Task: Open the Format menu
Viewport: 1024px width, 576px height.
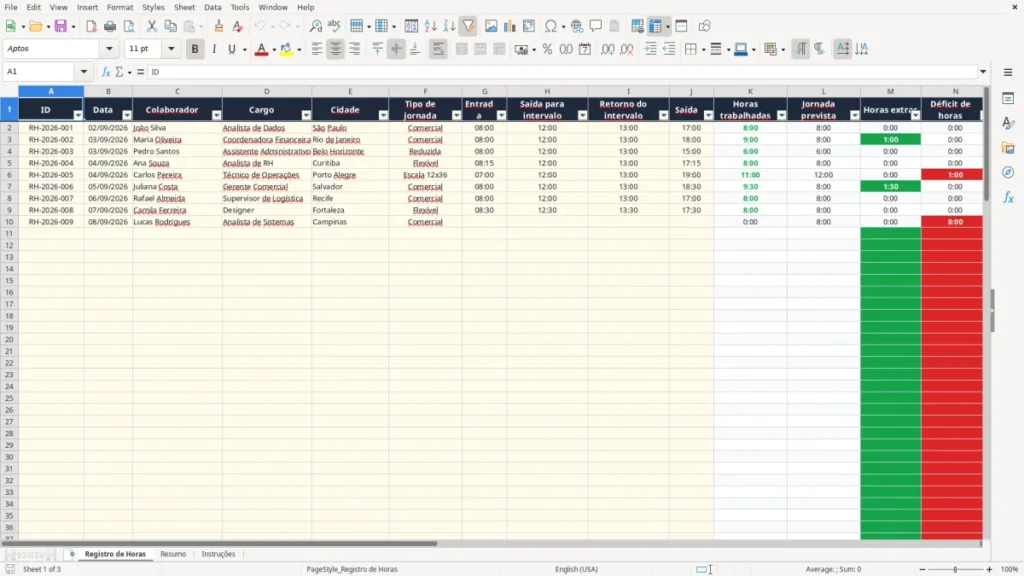Action: point(120,7)
